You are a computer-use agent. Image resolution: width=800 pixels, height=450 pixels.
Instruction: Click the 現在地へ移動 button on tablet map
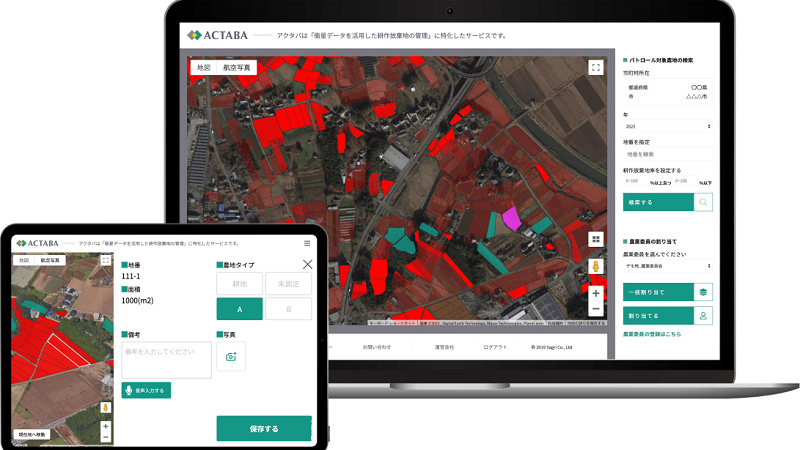point(32,435)
